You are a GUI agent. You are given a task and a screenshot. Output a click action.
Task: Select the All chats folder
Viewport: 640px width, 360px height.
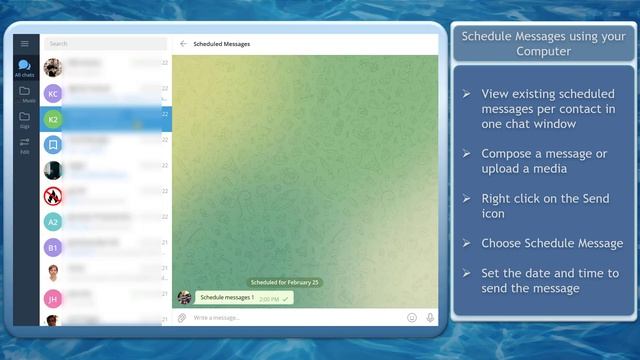click(x=24, y=68)
